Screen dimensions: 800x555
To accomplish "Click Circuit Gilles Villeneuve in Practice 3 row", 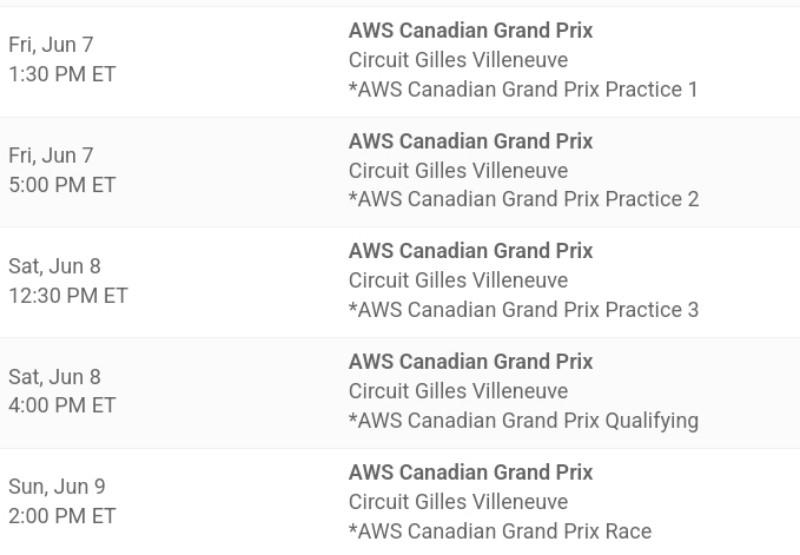I will (x=458, y=281).
